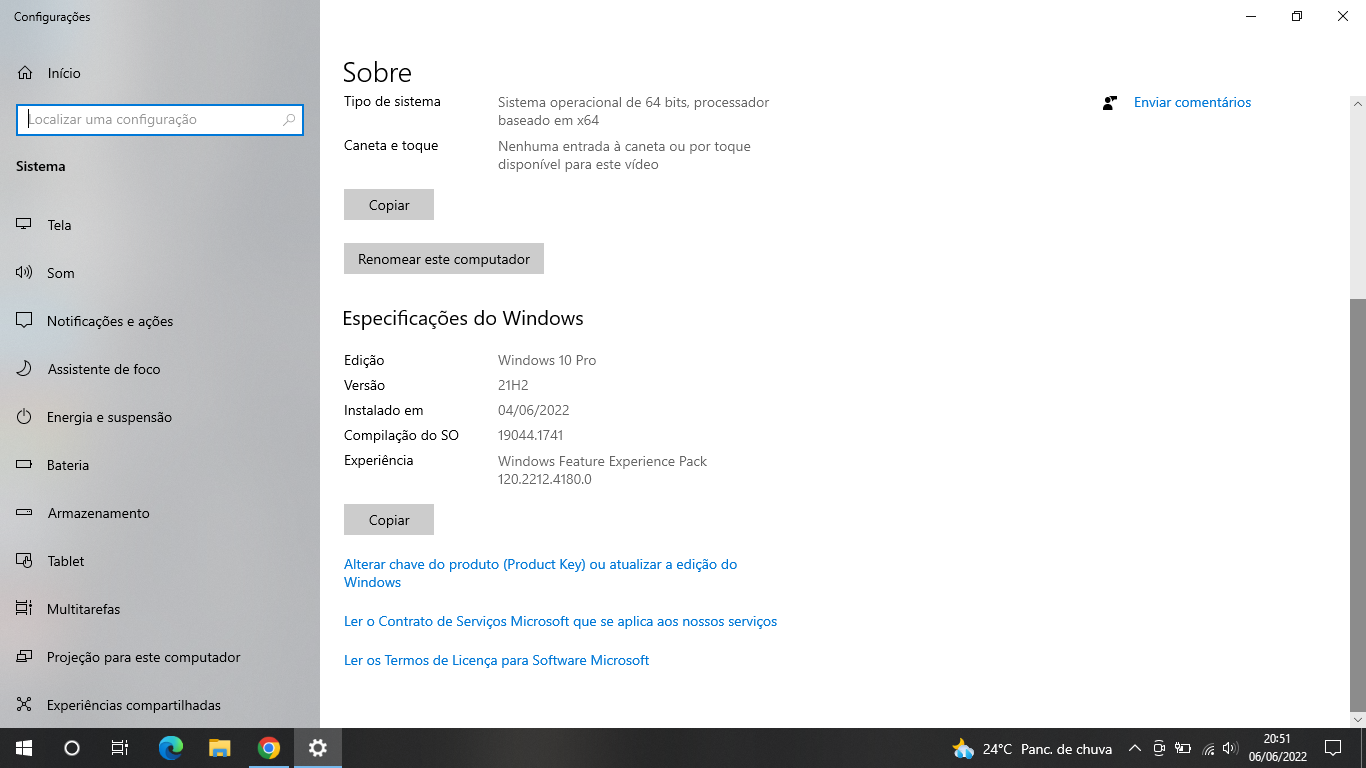Launch Google Chrome from taskbar
Viewport: 1366px width, 768px height.
(x=268, y=748)
